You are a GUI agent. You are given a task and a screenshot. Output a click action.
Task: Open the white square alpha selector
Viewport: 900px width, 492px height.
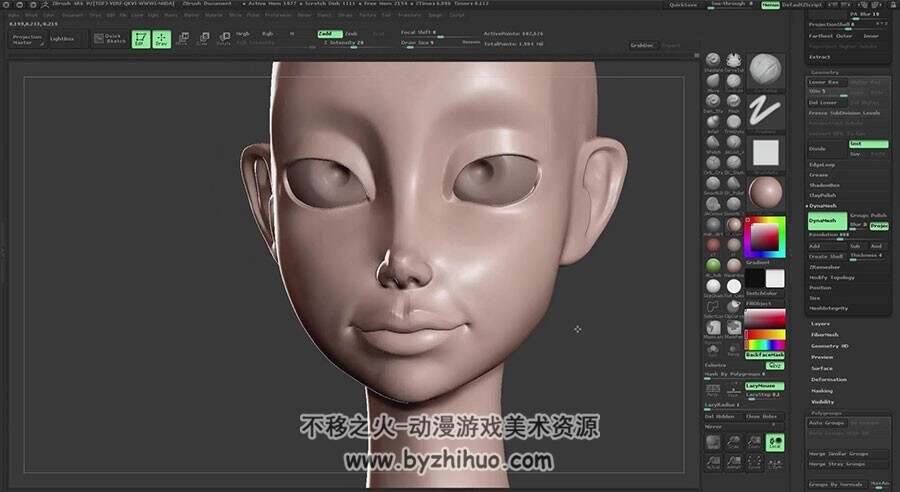click(765, 153)
